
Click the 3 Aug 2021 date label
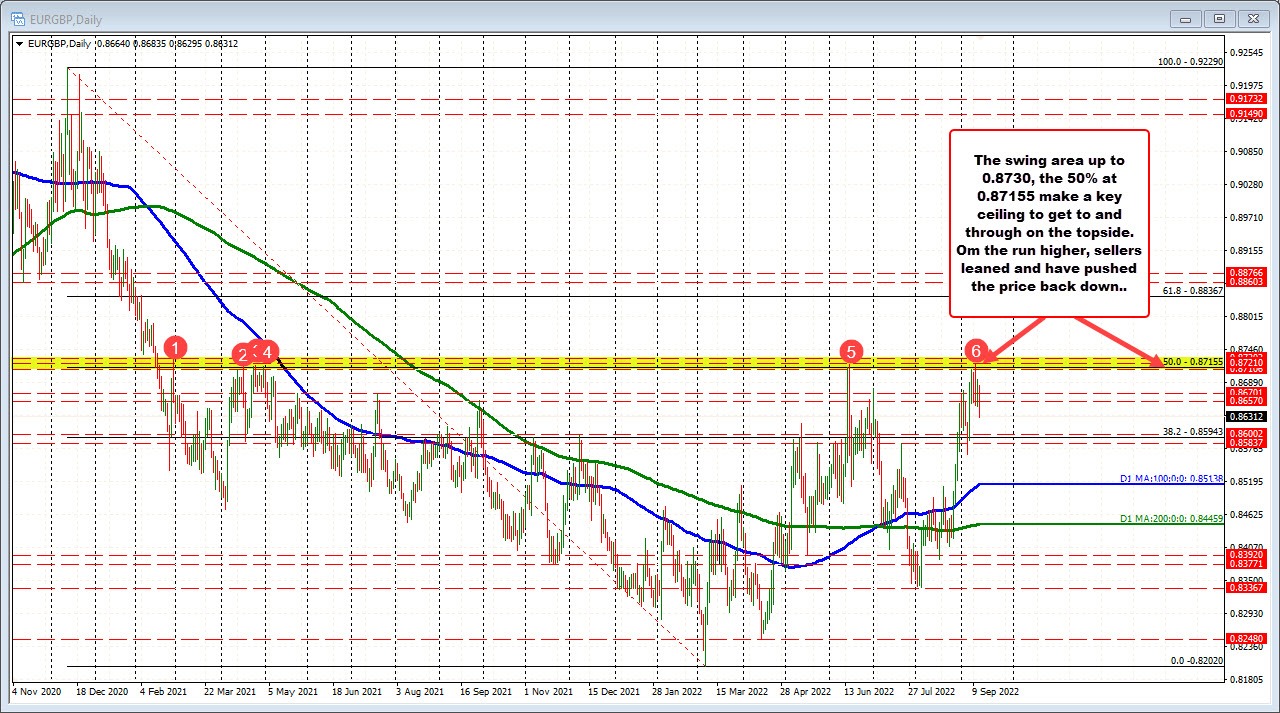(x=420, y=690)
